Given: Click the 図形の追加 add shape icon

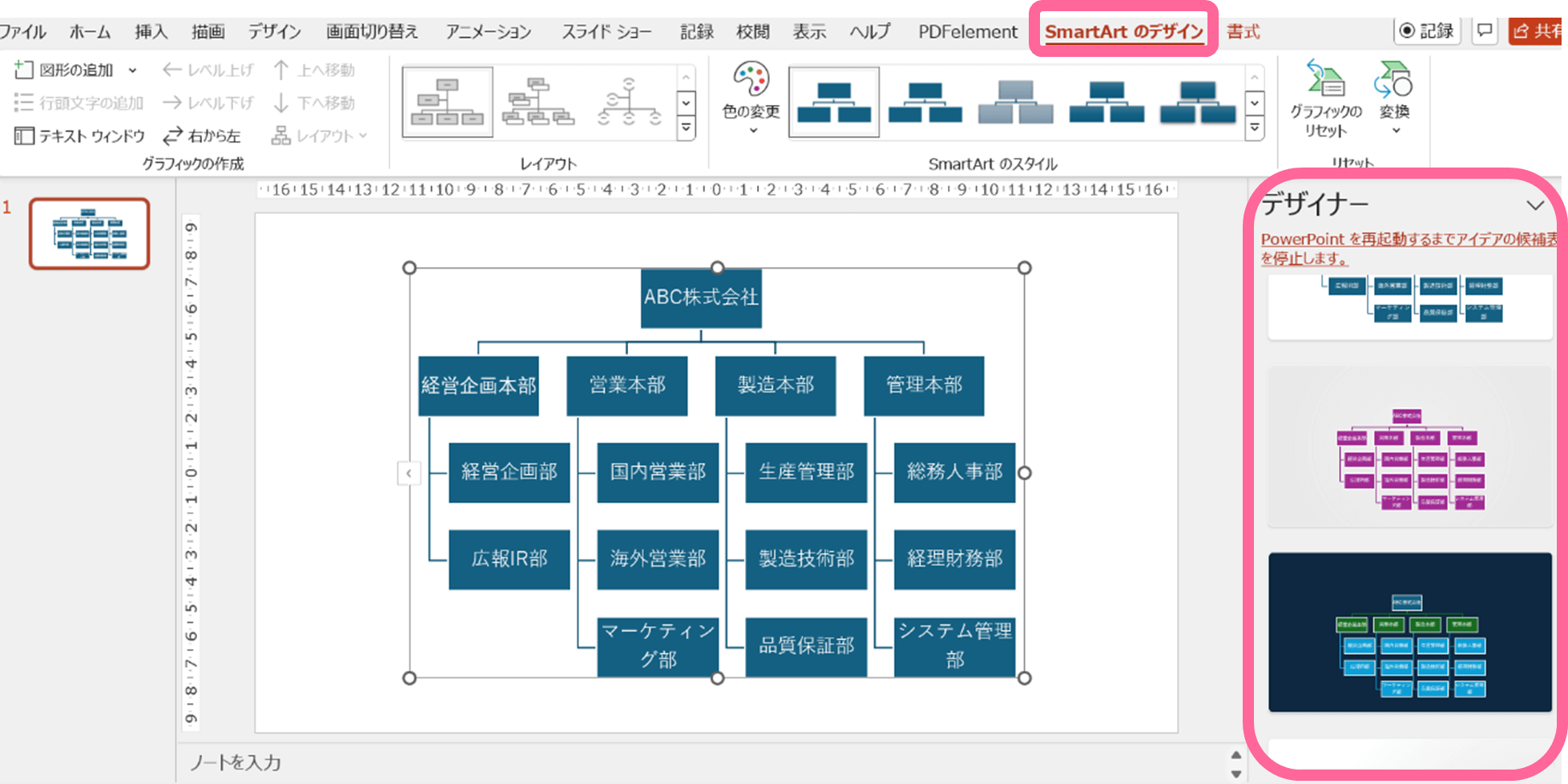Looking at the screenshot, I should pyautogui.click(x=24, y=71).
